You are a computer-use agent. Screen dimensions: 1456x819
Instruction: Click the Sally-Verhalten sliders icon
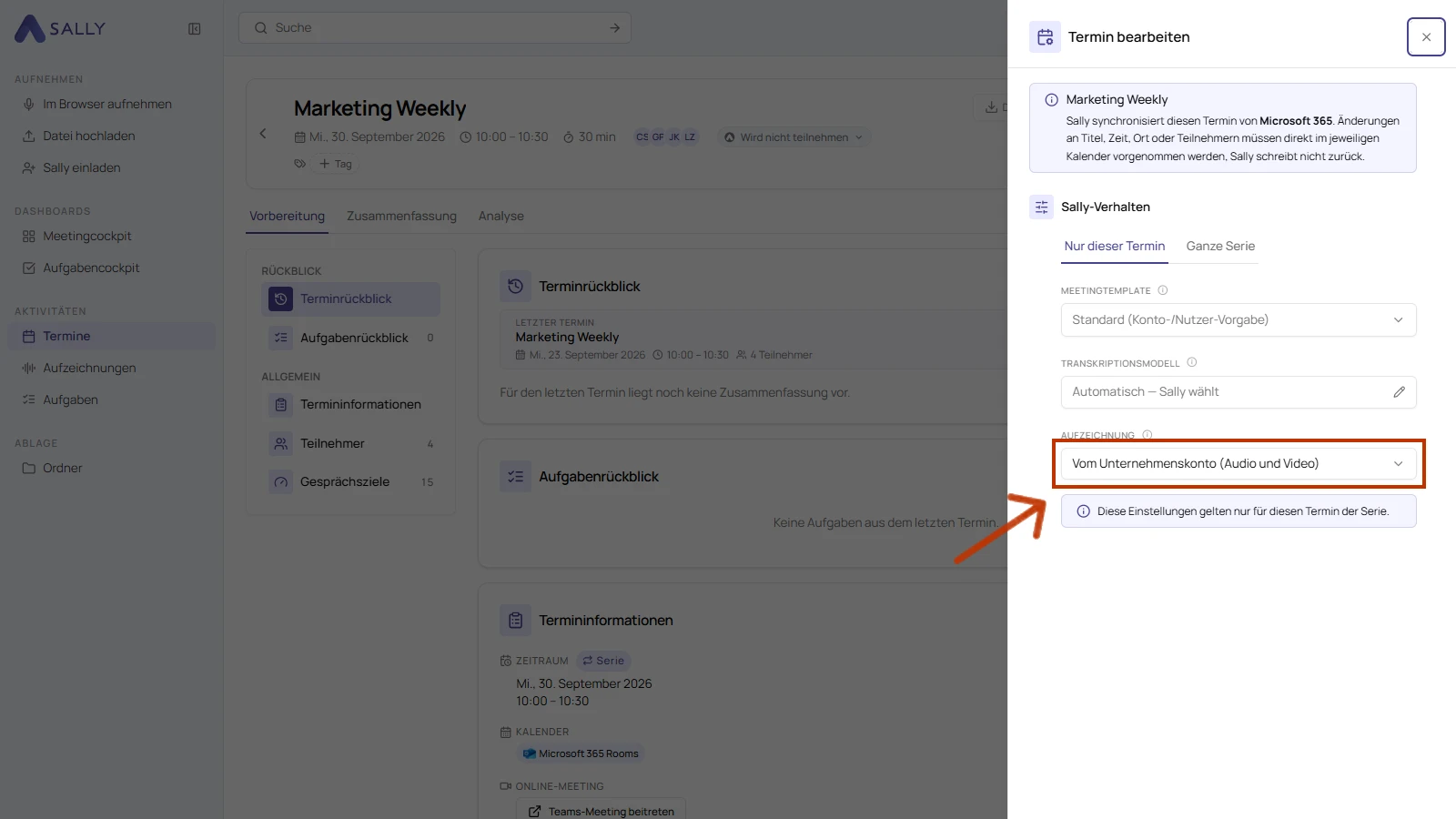[1041, 207]
